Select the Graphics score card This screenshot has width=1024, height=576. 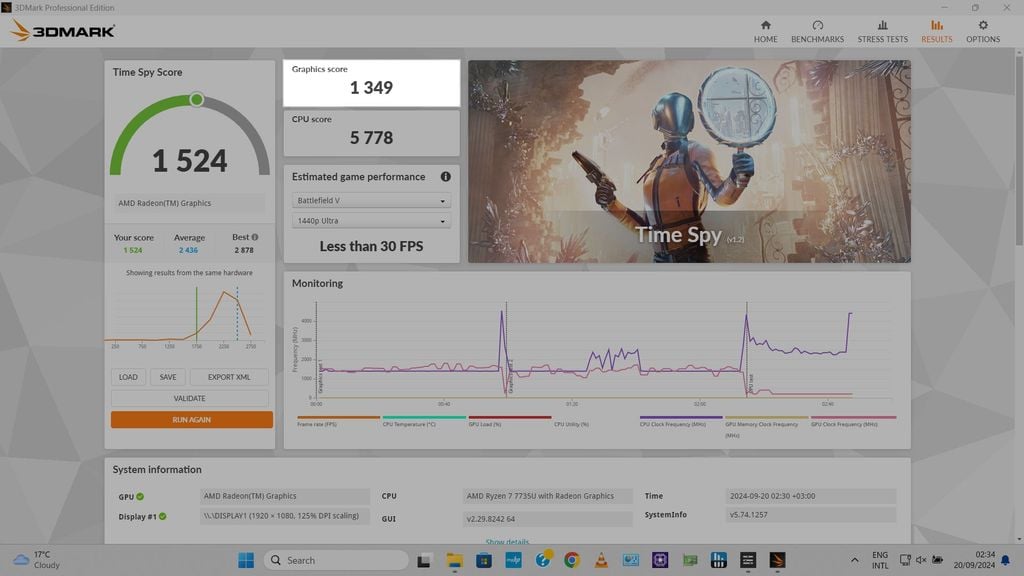pyautogui.click(x=371, y=83)
